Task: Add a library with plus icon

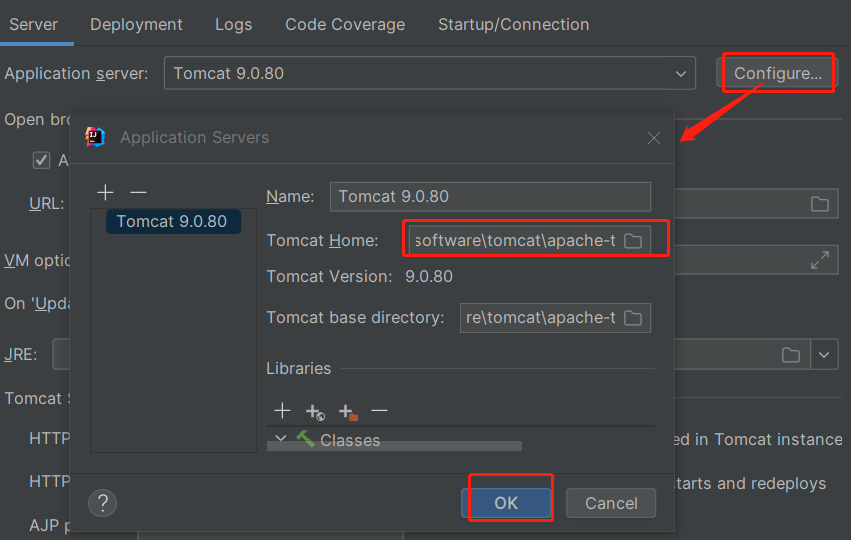Action: (282, 411)
